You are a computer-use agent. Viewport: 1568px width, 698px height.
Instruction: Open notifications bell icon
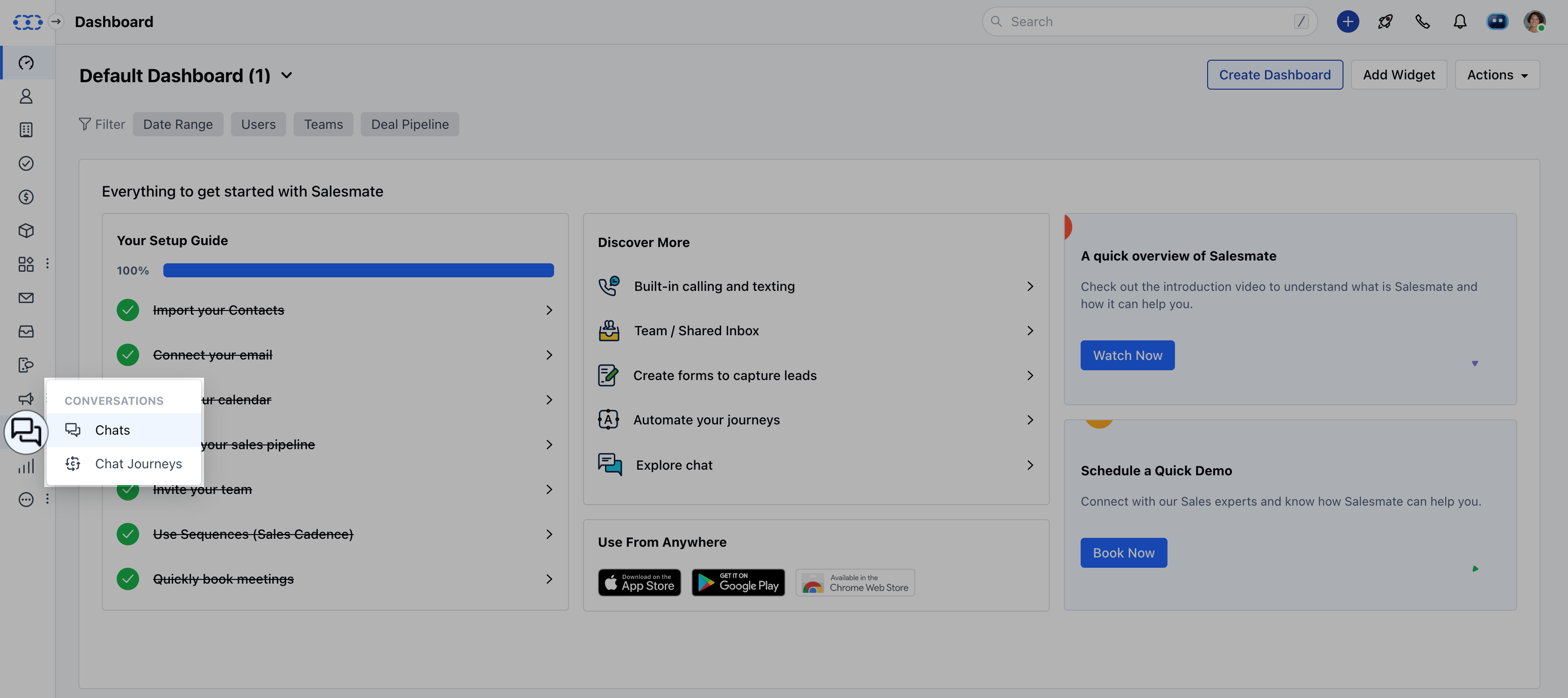point(1460,21)
